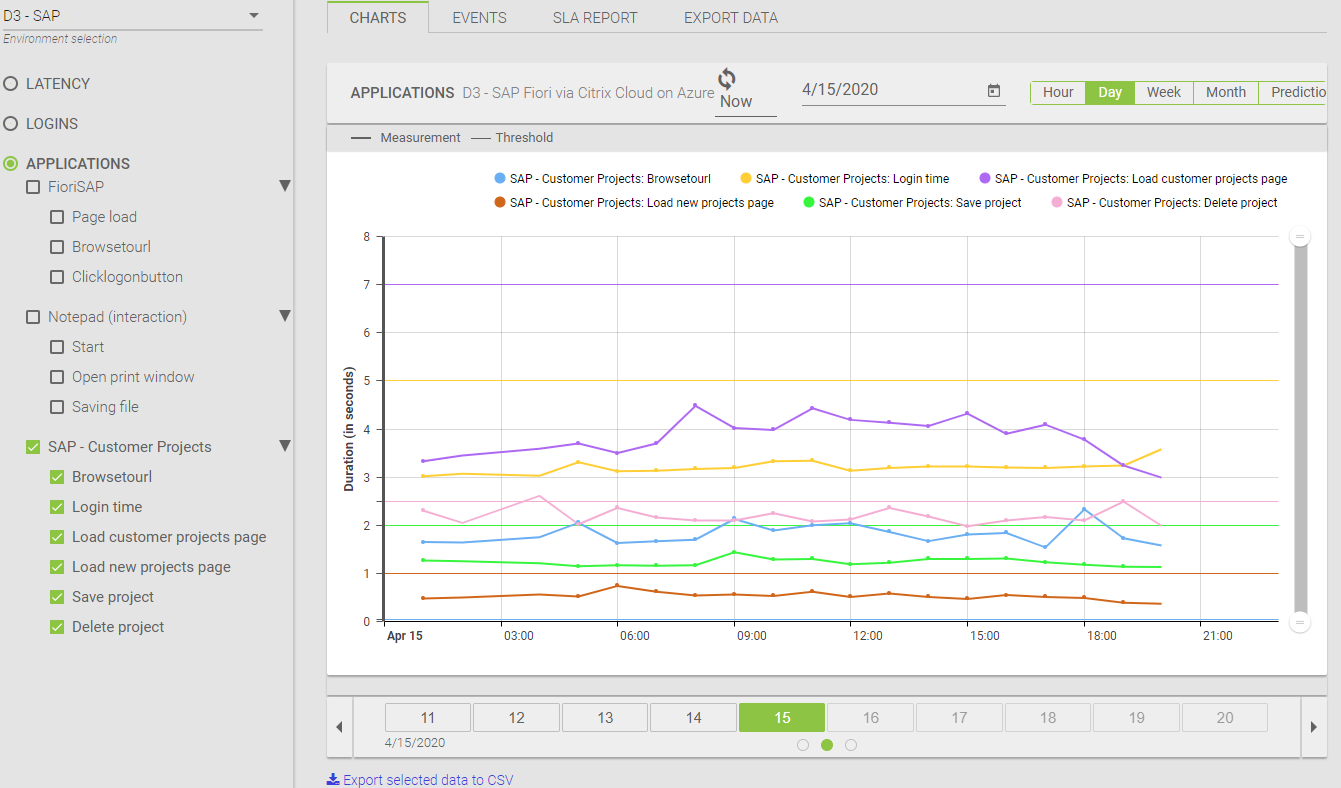Open the EVENTS tab
The image size is (1341, 788).
479,17
